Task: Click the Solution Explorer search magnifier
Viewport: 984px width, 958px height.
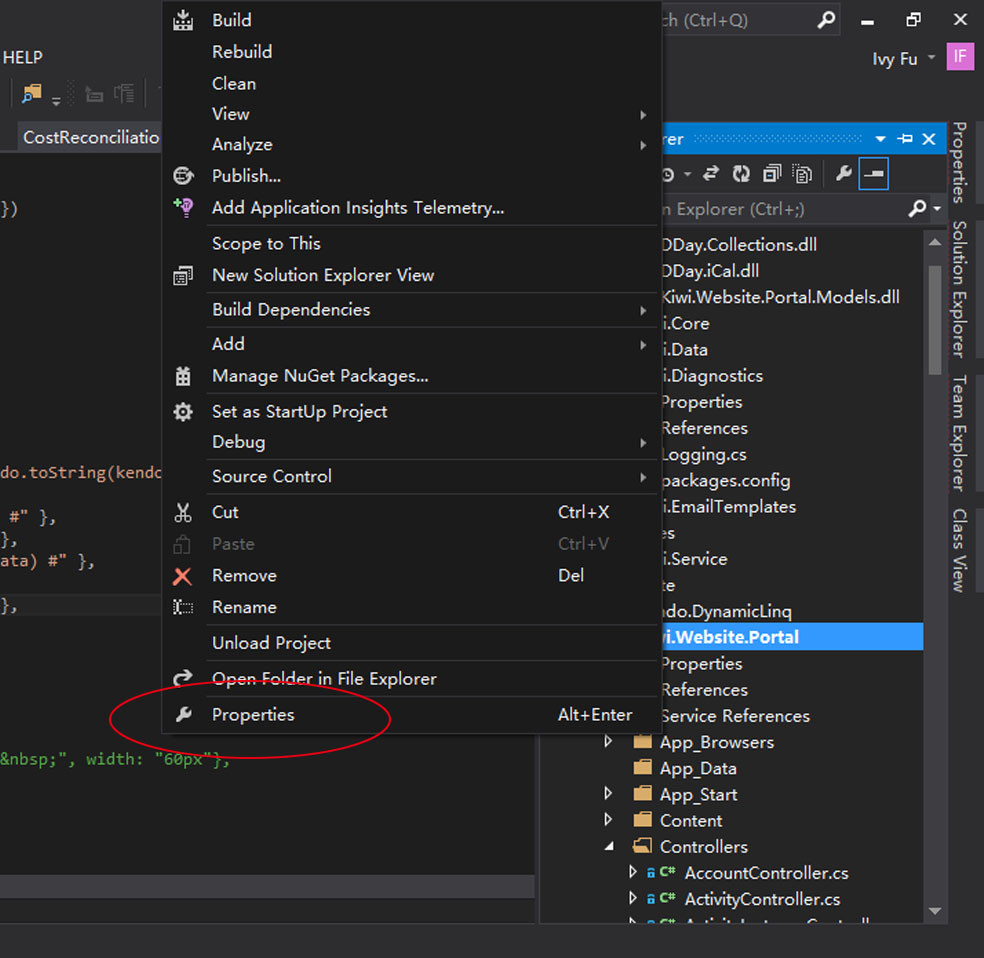Action: click(917, 208)
